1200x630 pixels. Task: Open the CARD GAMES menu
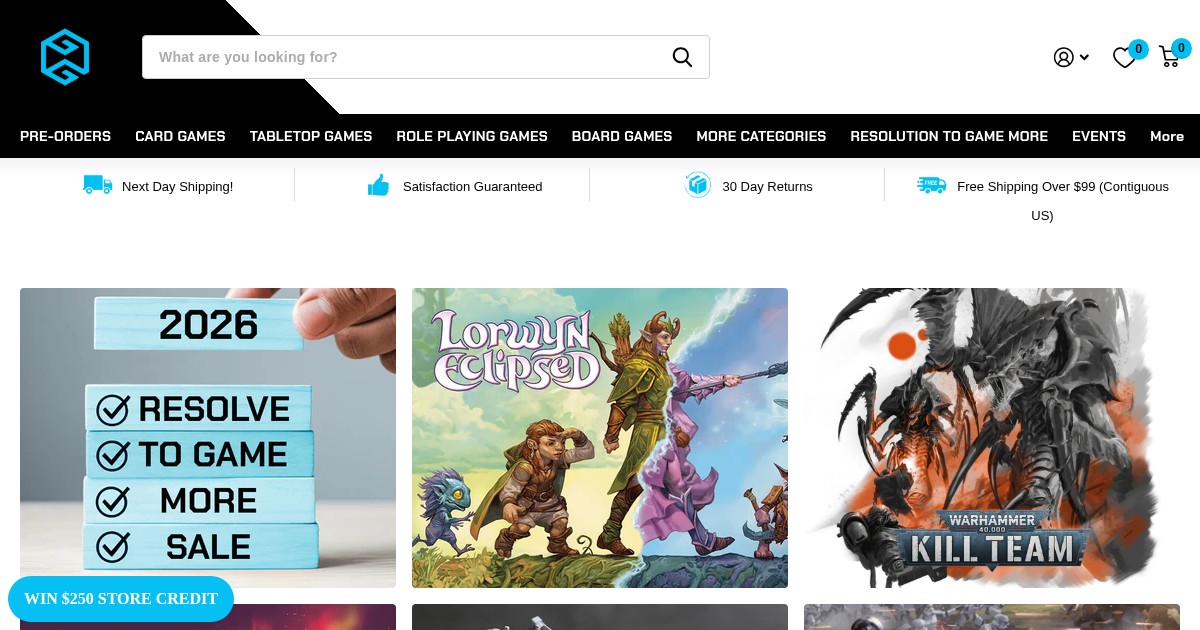(x=180, y=136)
